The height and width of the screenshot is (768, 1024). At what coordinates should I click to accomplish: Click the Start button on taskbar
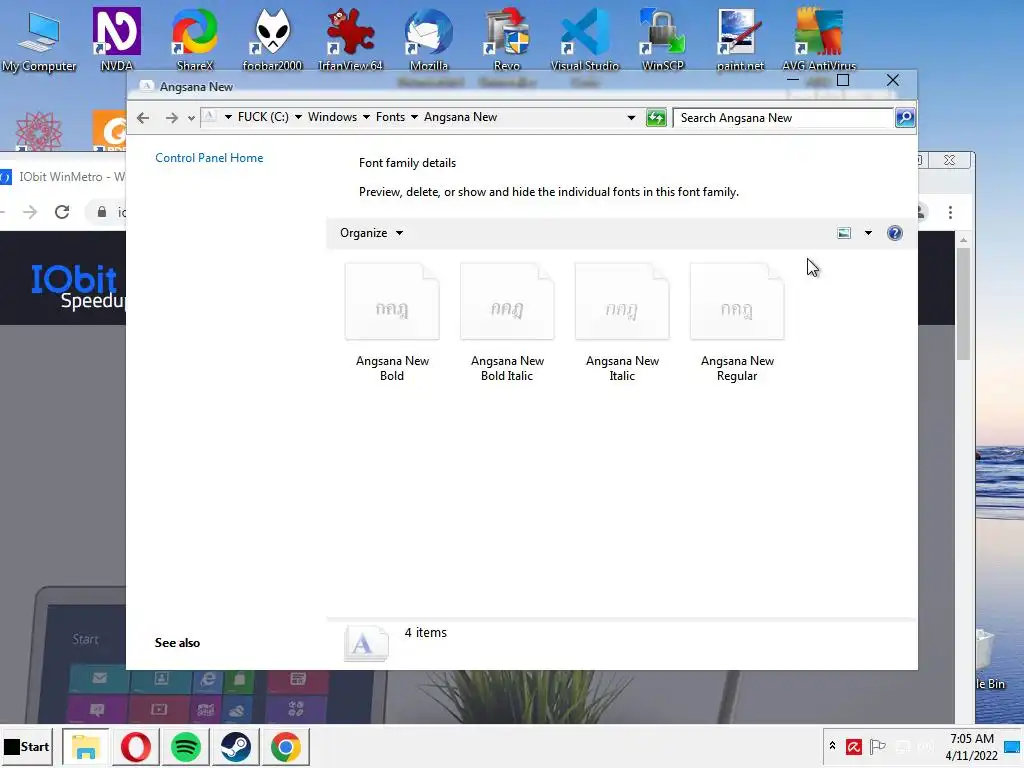pyautogui.click(x=27, y=746)
